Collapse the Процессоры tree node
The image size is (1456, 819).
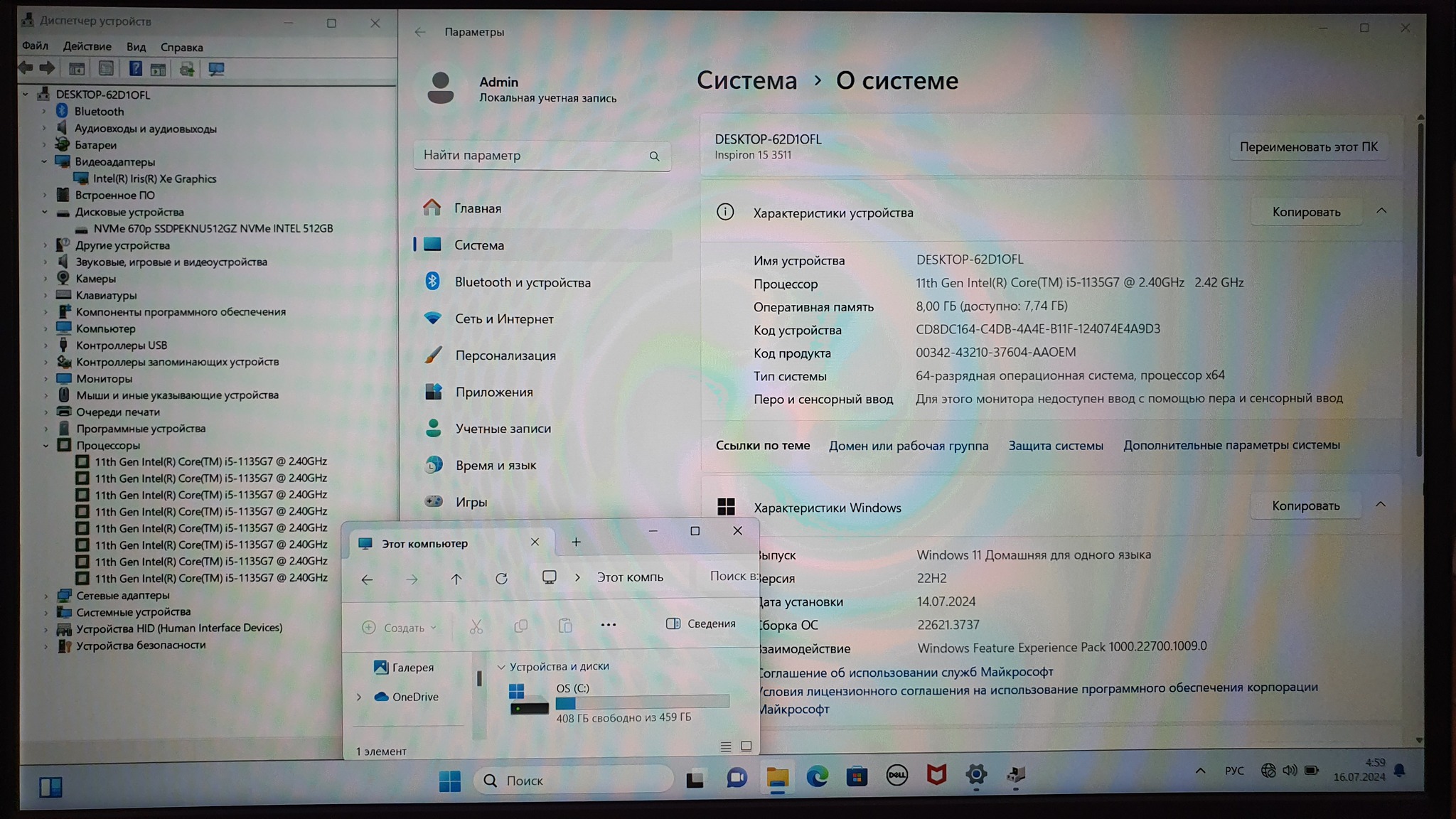click(x=46, y=446)
